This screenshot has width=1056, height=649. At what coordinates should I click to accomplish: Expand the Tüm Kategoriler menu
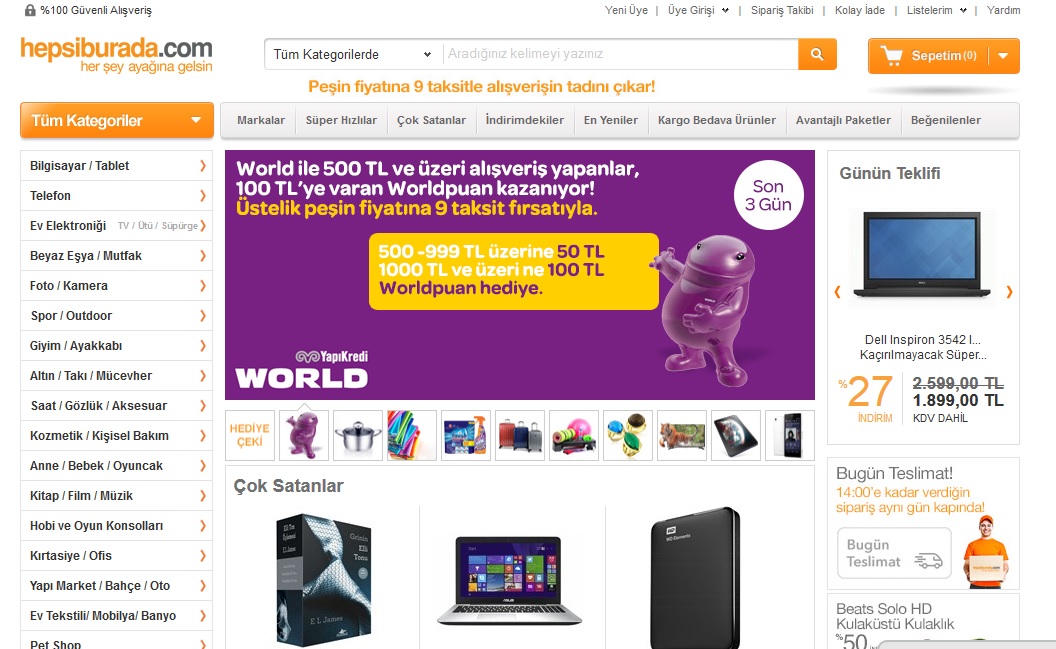coord(117,121)
